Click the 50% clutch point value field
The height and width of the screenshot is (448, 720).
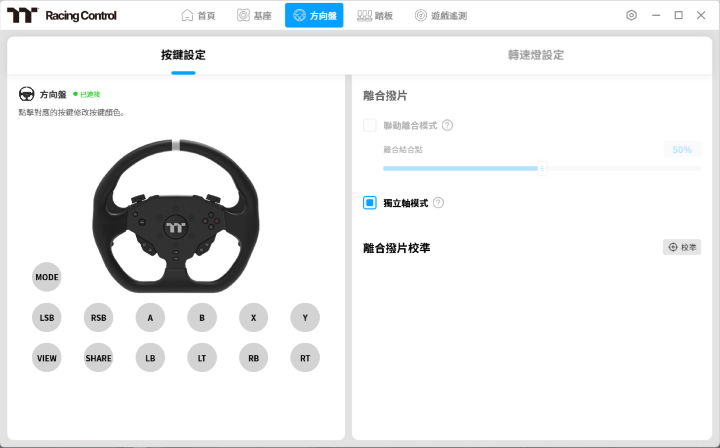pos(681,149)
